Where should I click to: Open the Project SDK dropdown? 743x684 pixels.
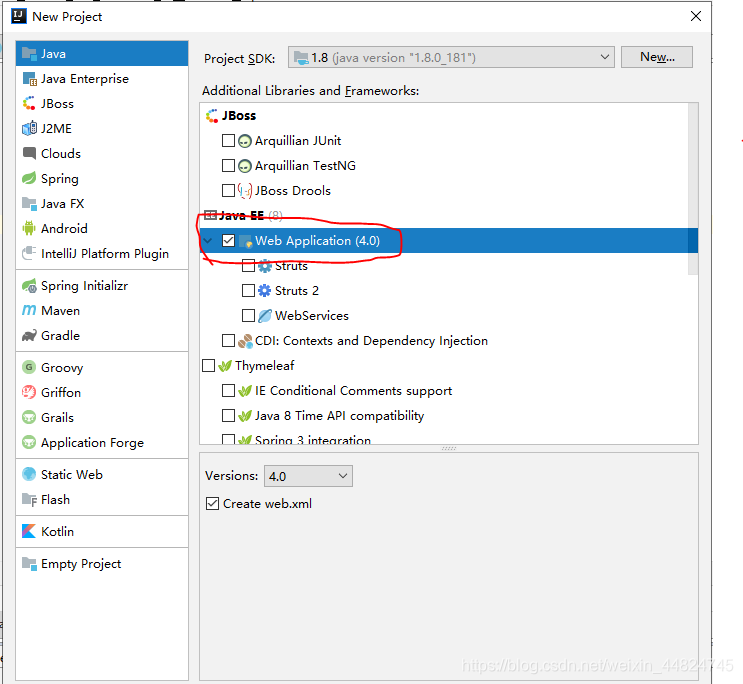click(x=451, y=57)
